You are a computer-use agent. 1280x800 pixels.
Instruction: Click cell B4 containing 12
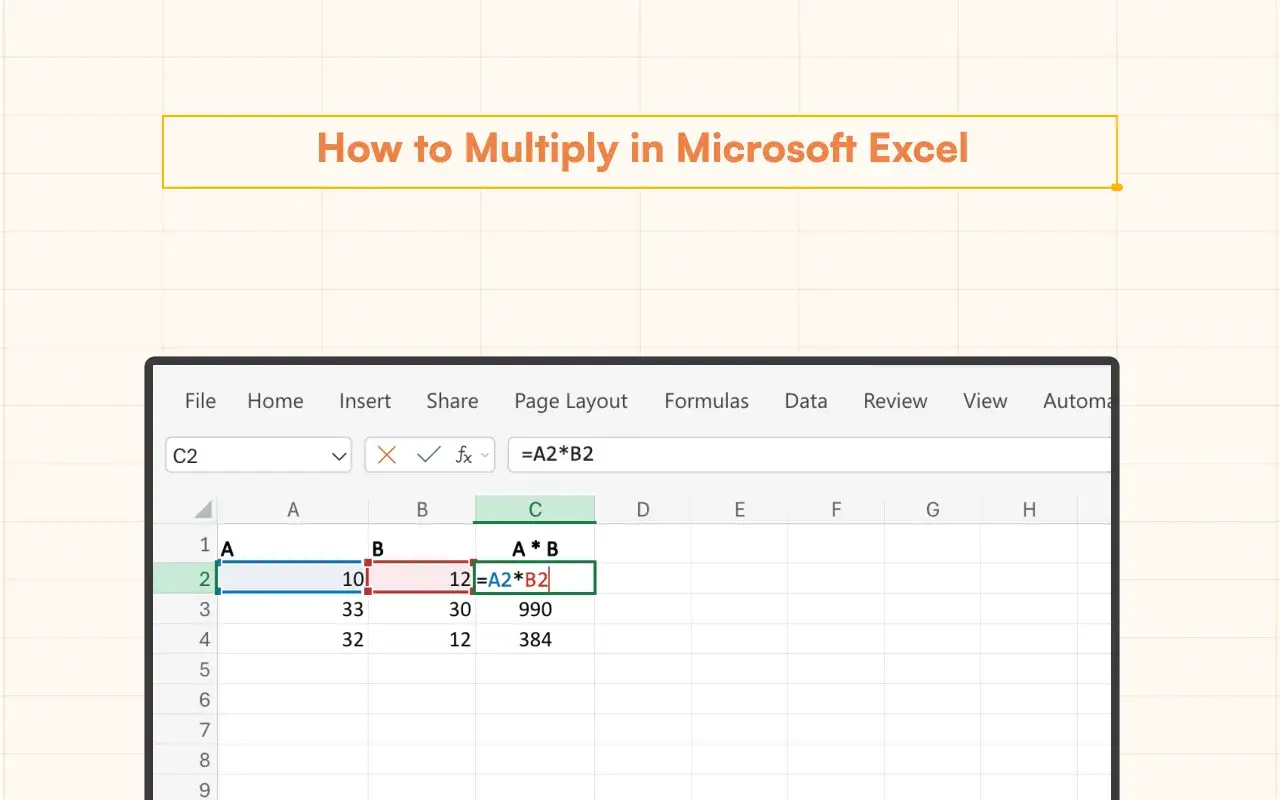422,639
